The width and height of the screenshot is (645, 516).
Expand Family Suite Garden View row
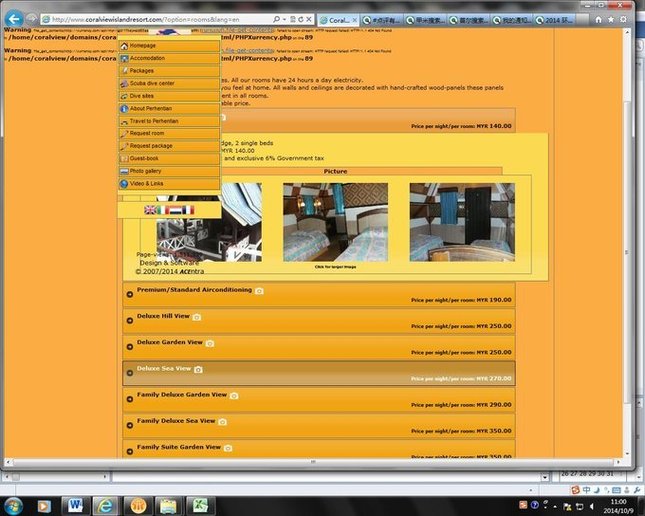tap(319, 449)
